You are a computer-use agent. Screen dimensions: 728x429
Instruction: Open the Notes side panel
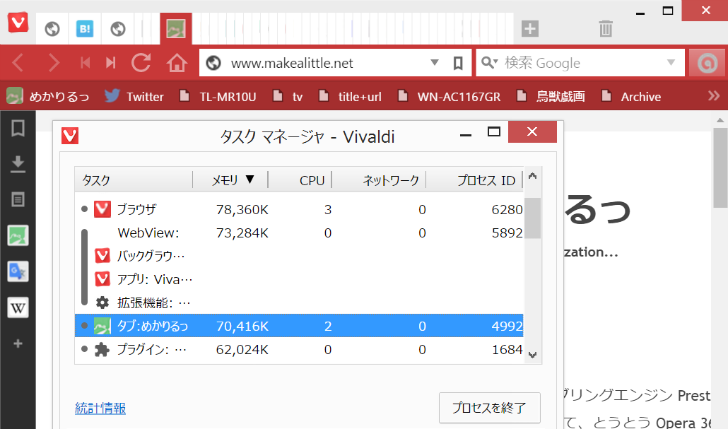pyautogui.click(x=18, y=200)
